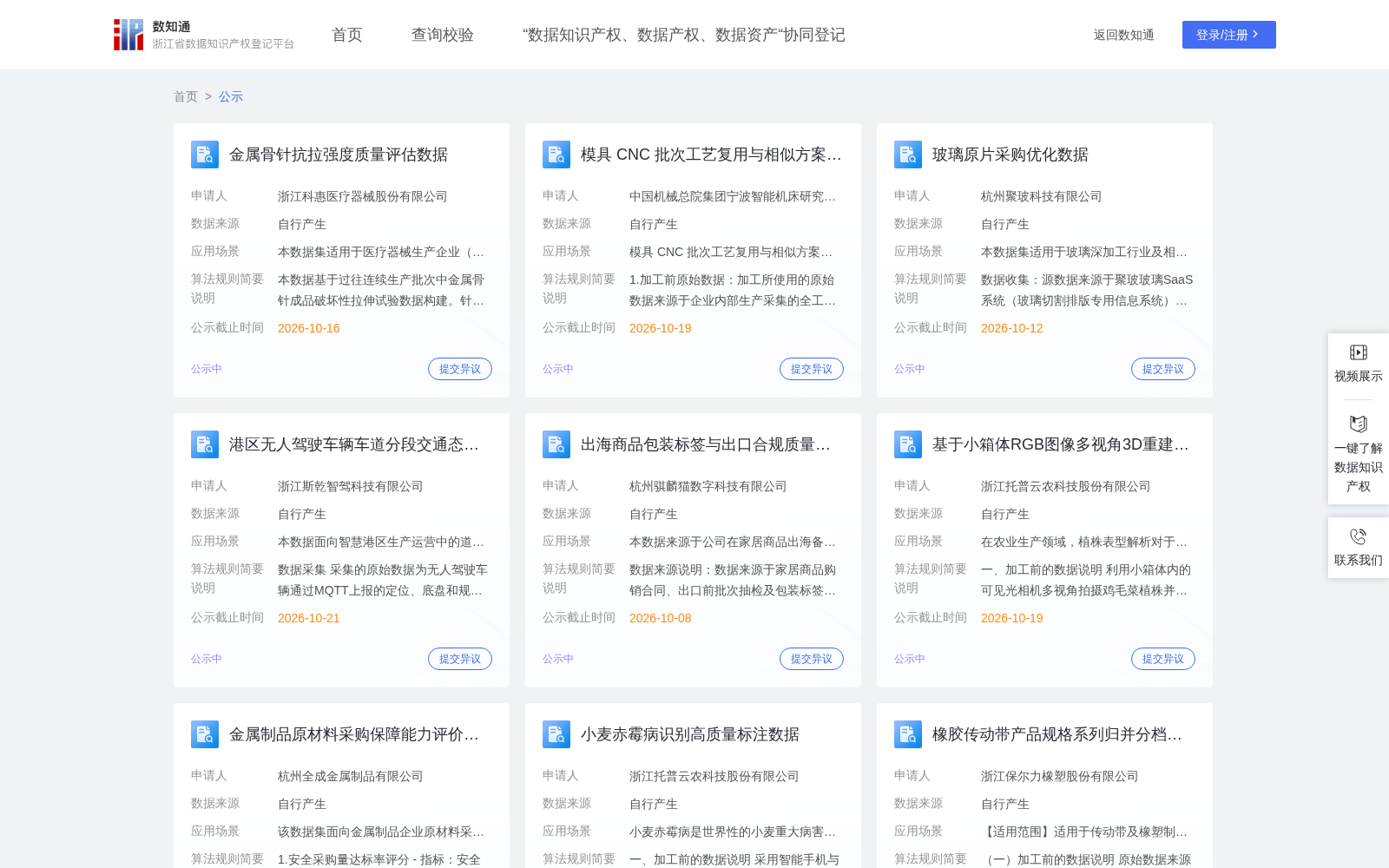Image resolution: width=1389 pixels, height=868 pixels.
Task: Submit objection for 基于小箱体RGB图像 card
Action: pos(1163,659)
